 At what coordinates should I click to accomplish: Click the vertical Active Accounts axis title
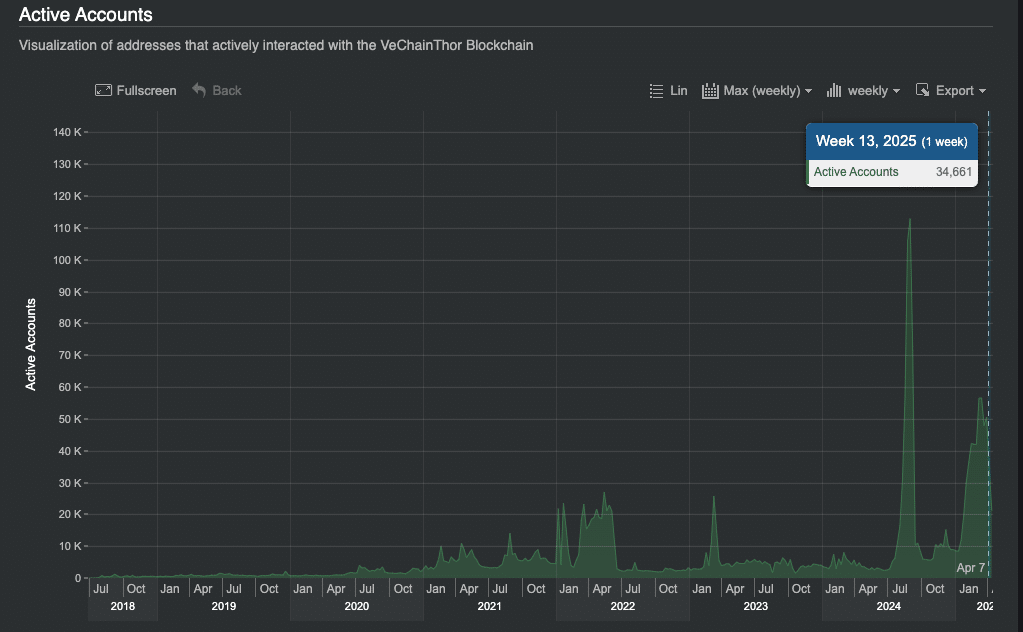point(31,344)
